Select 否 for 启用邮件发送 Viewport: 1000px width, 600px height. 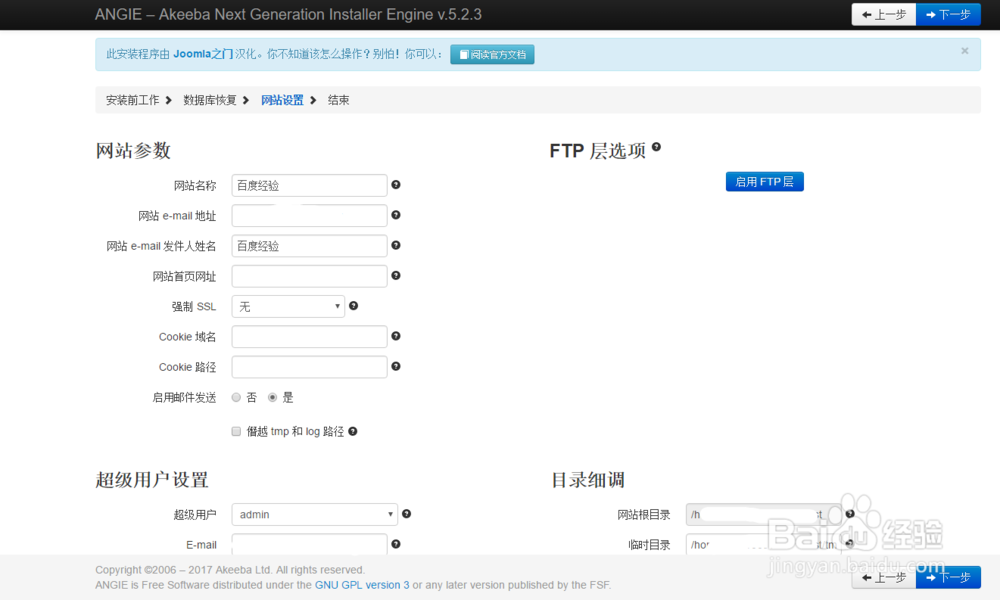pos(235,397)
